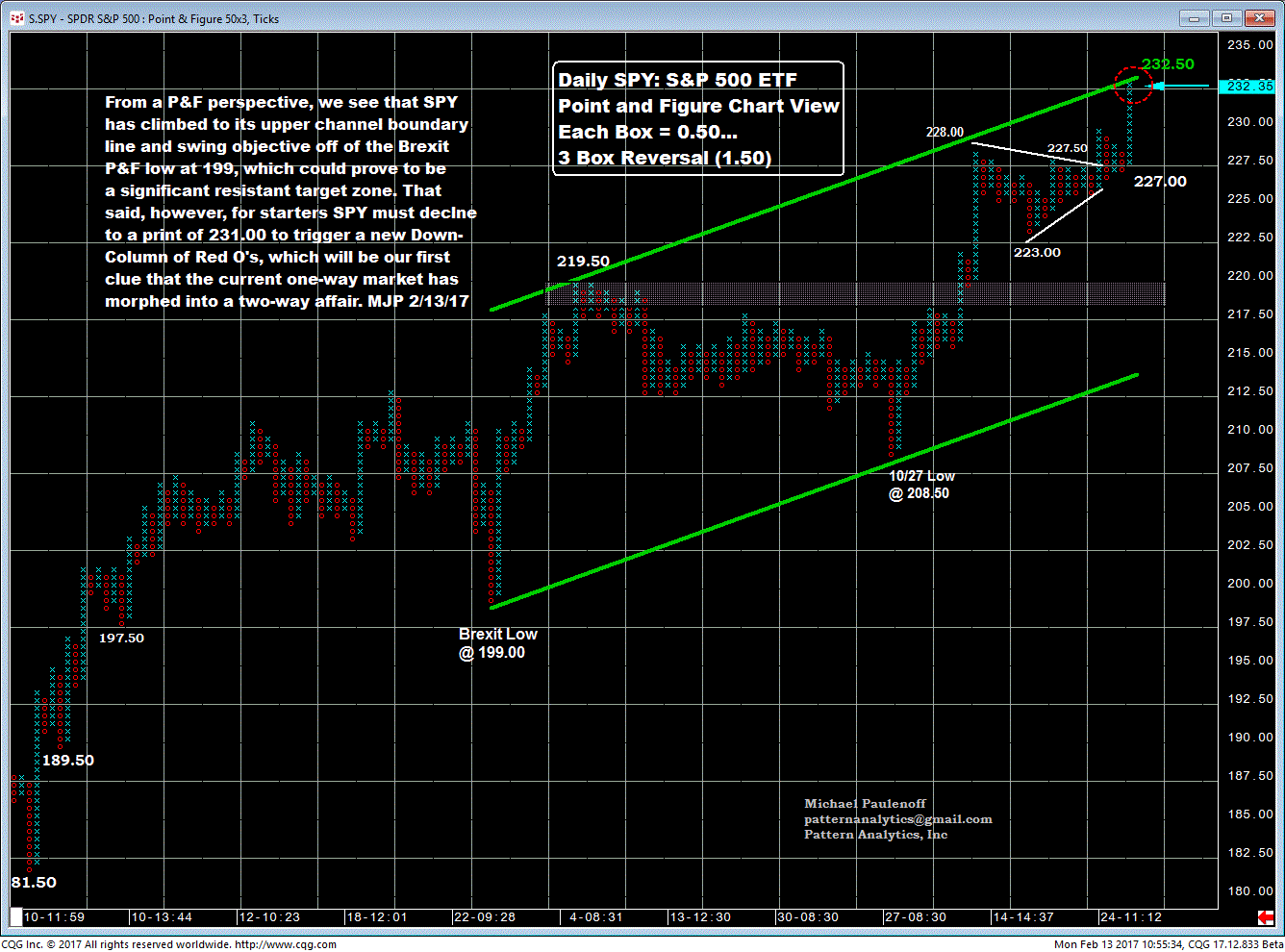Click the '10/27 Low @ 208.50' annotation
Image resolution: width=1285 pixels, height=952 pixels.
tap(920, 485)
